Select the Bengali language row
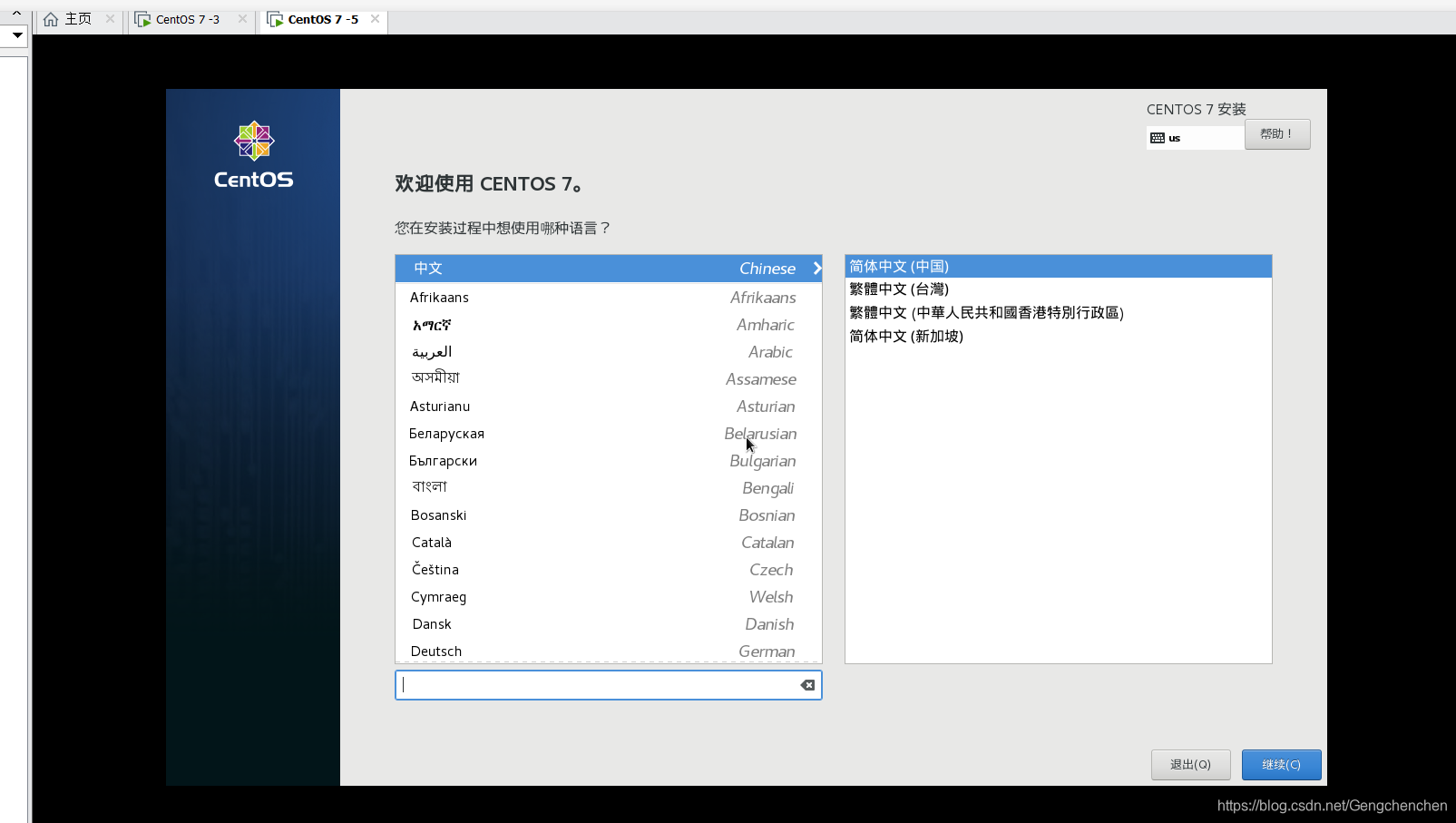This screenshot has width=1456, height=823. 609,488
